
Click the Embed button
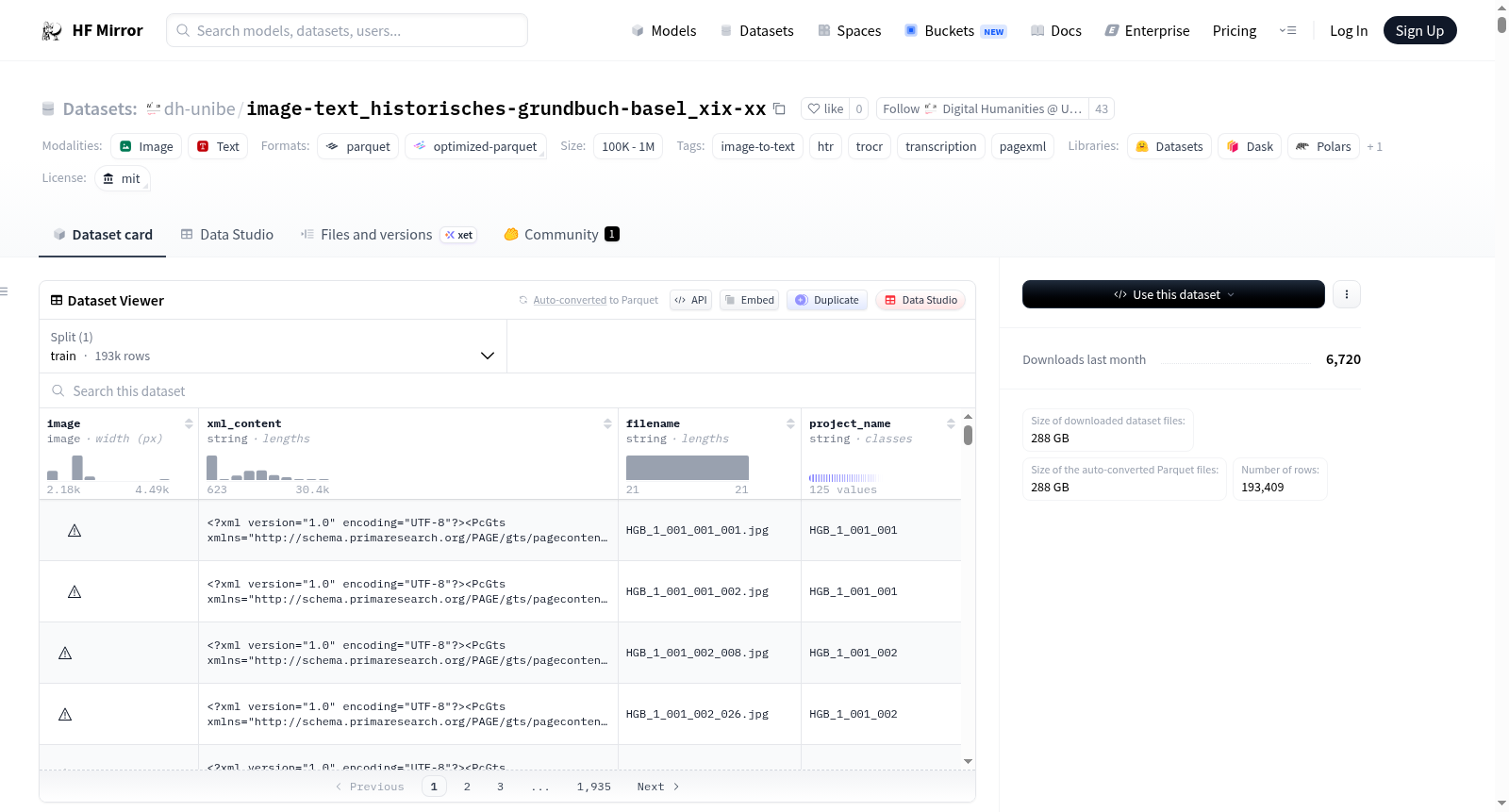click(x=749, y=300)
